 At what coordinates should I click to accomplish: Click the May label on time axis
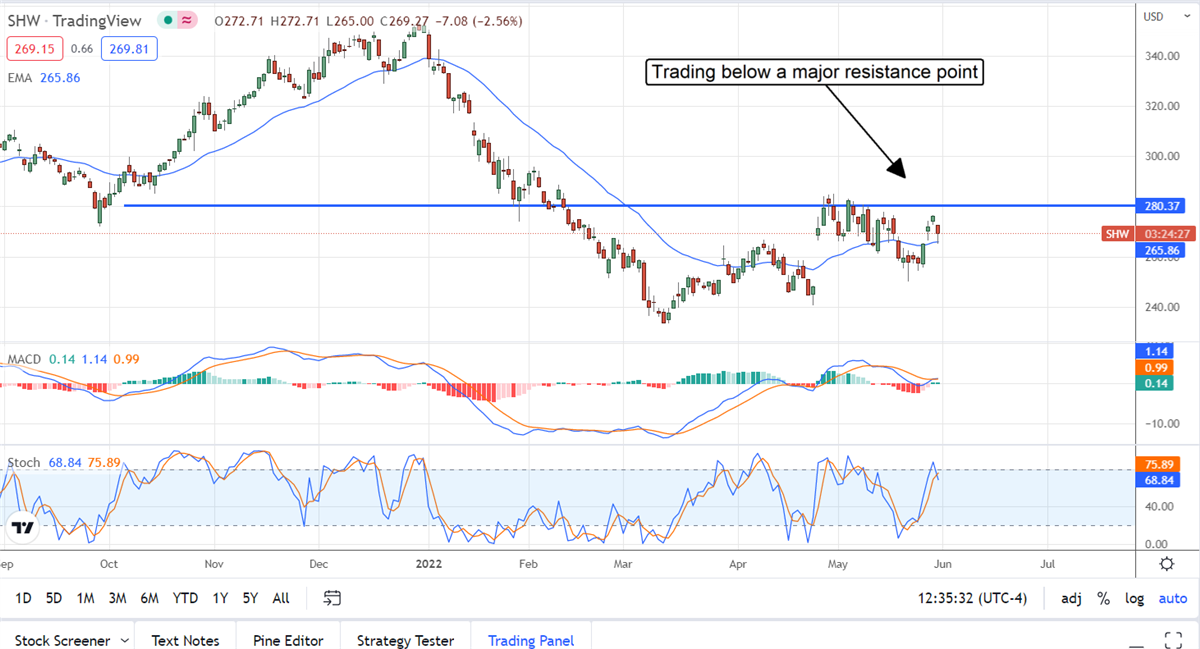click(838, 563)
